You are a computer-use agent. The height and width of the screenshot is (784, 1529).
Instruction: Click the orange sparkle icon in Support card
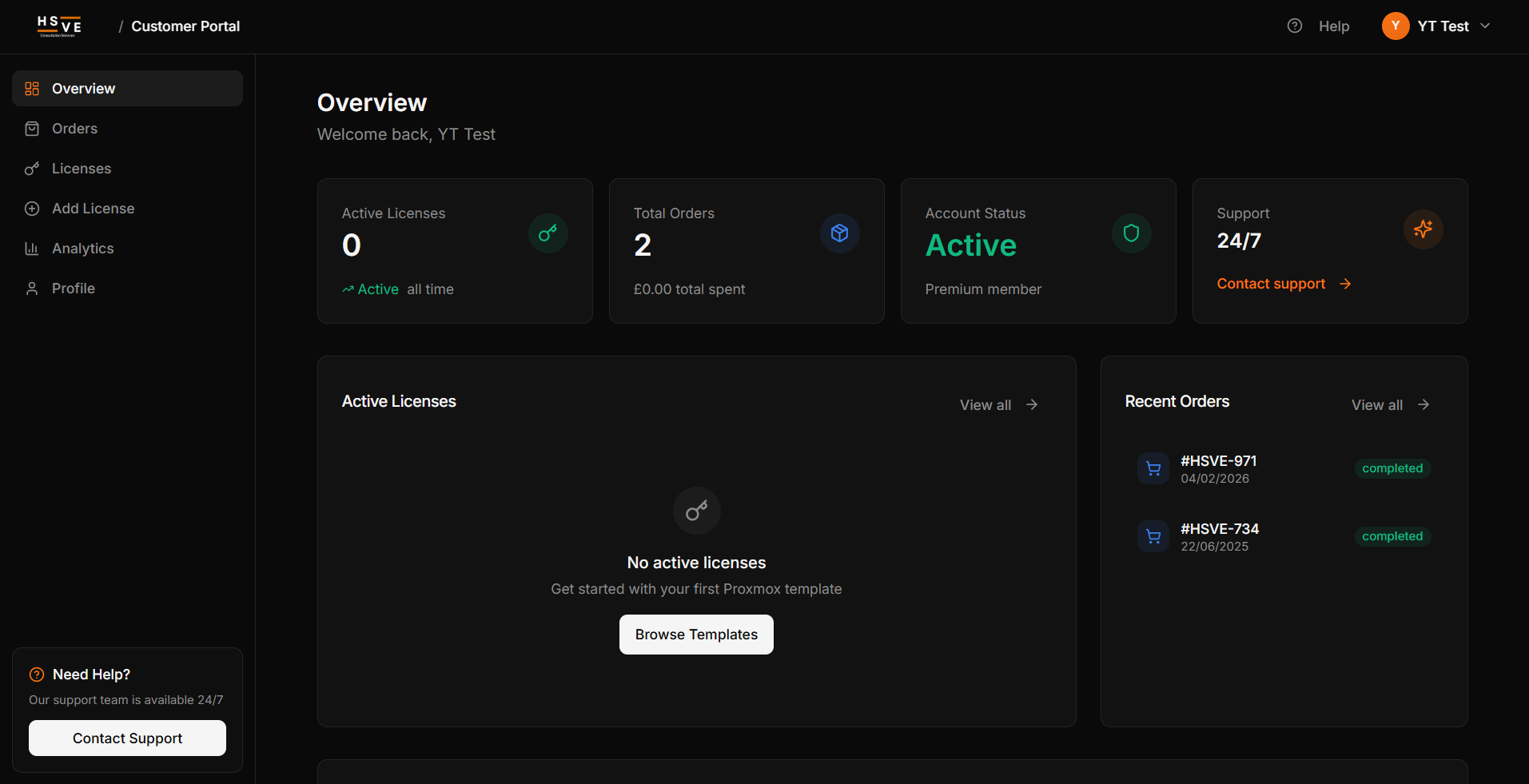pos(1423,229)
